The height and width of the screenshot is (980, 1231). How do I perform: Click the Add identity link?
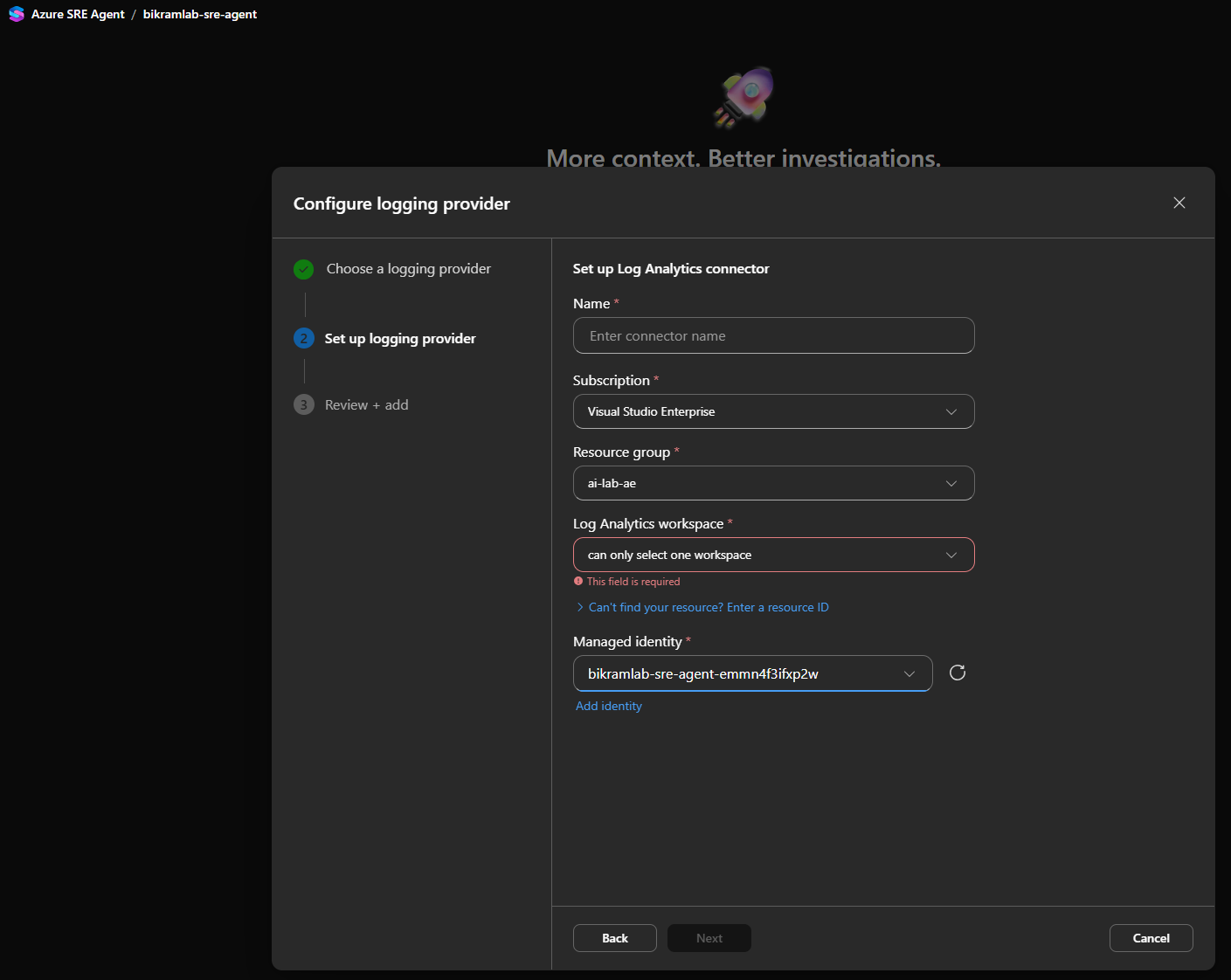coord(609,706)
